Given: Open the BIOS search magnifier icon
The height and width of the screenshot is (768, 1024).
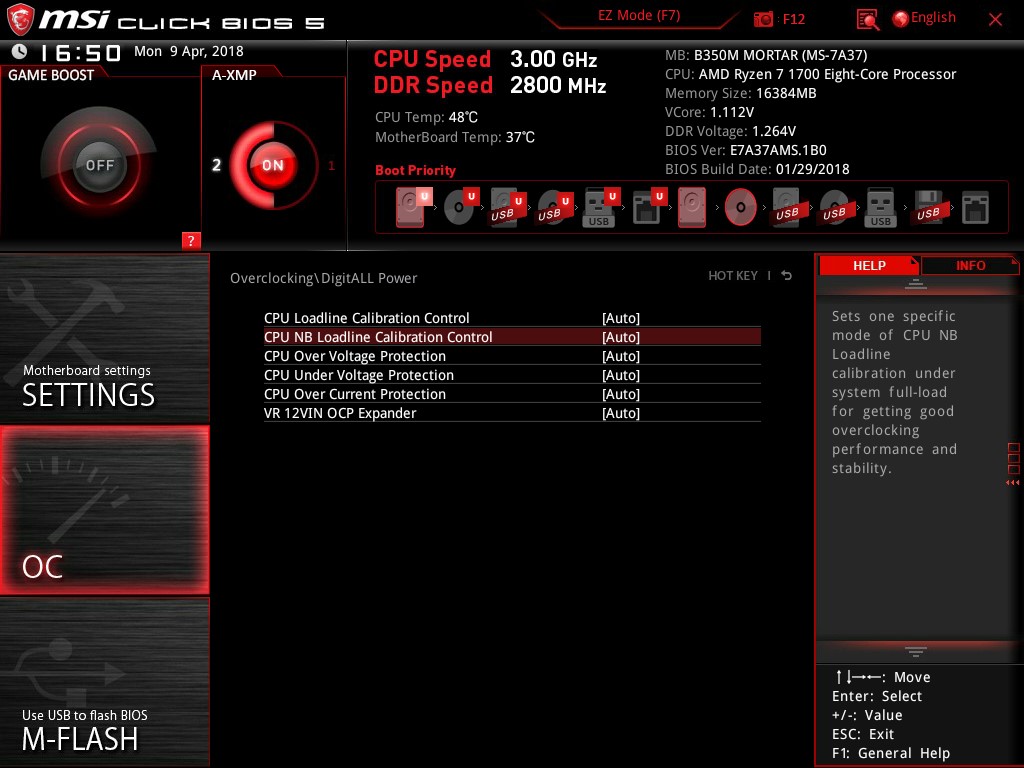Looking at the screenshot, I should (x=867, y=20).
